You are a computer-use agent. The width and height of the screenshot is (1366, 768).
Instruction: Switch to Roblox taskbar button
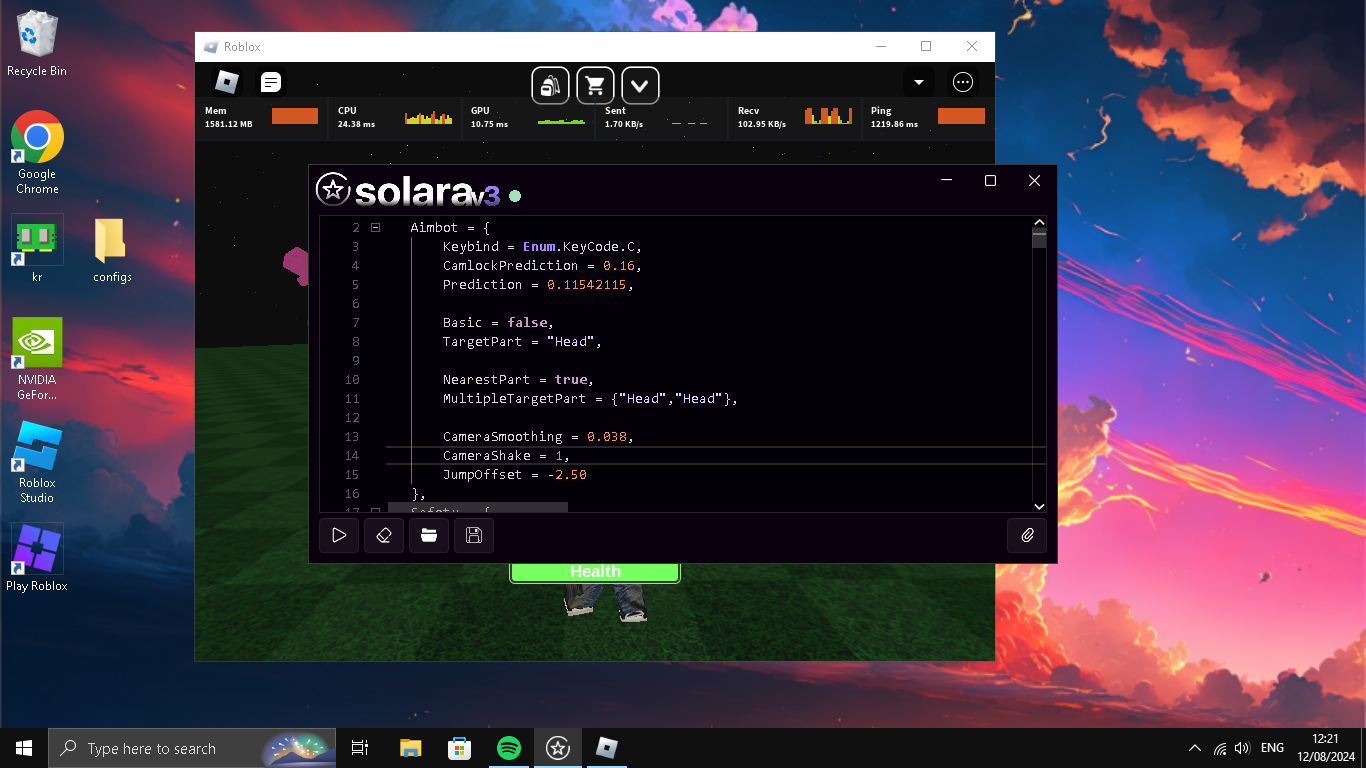607,748
